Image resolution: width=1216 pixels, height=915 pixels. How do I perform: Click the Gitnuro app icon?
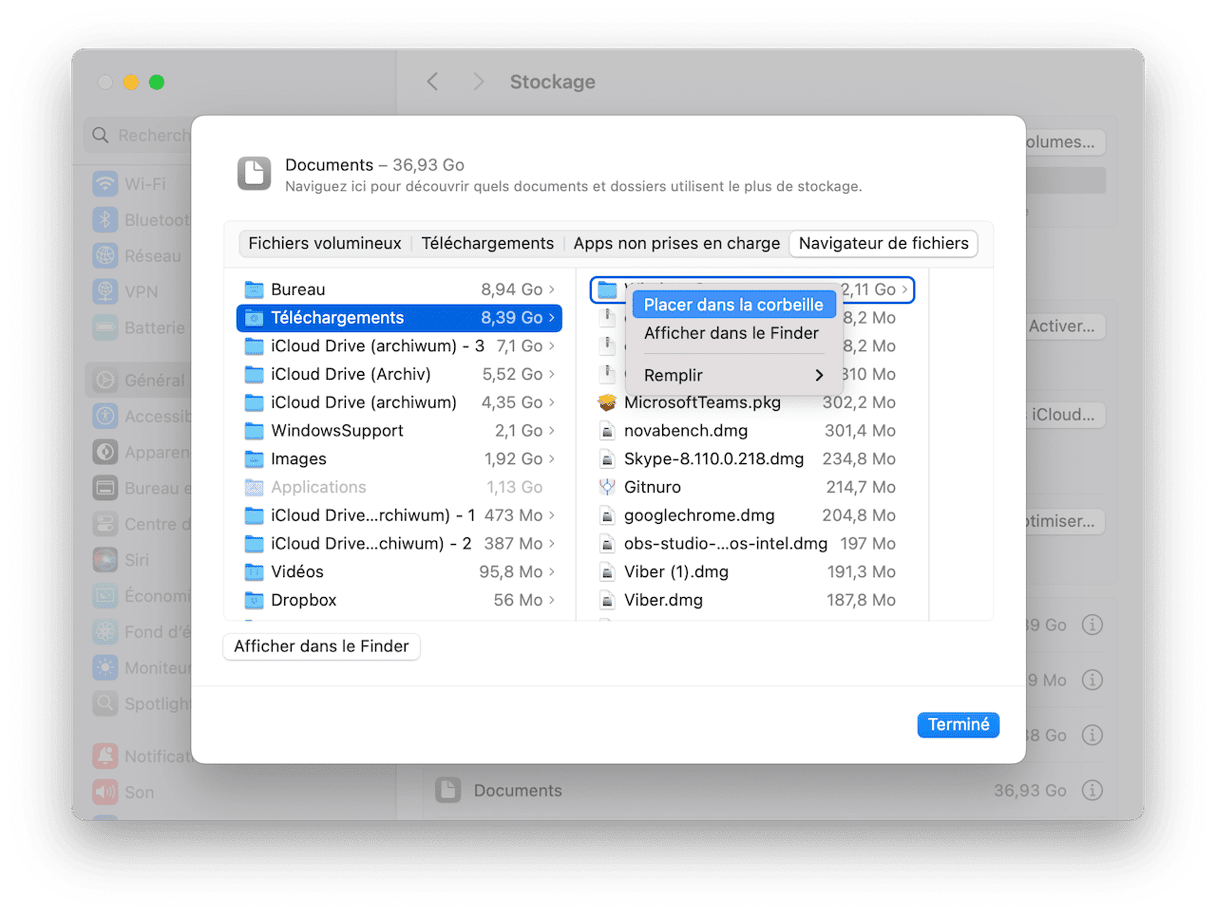pos(606,487)
